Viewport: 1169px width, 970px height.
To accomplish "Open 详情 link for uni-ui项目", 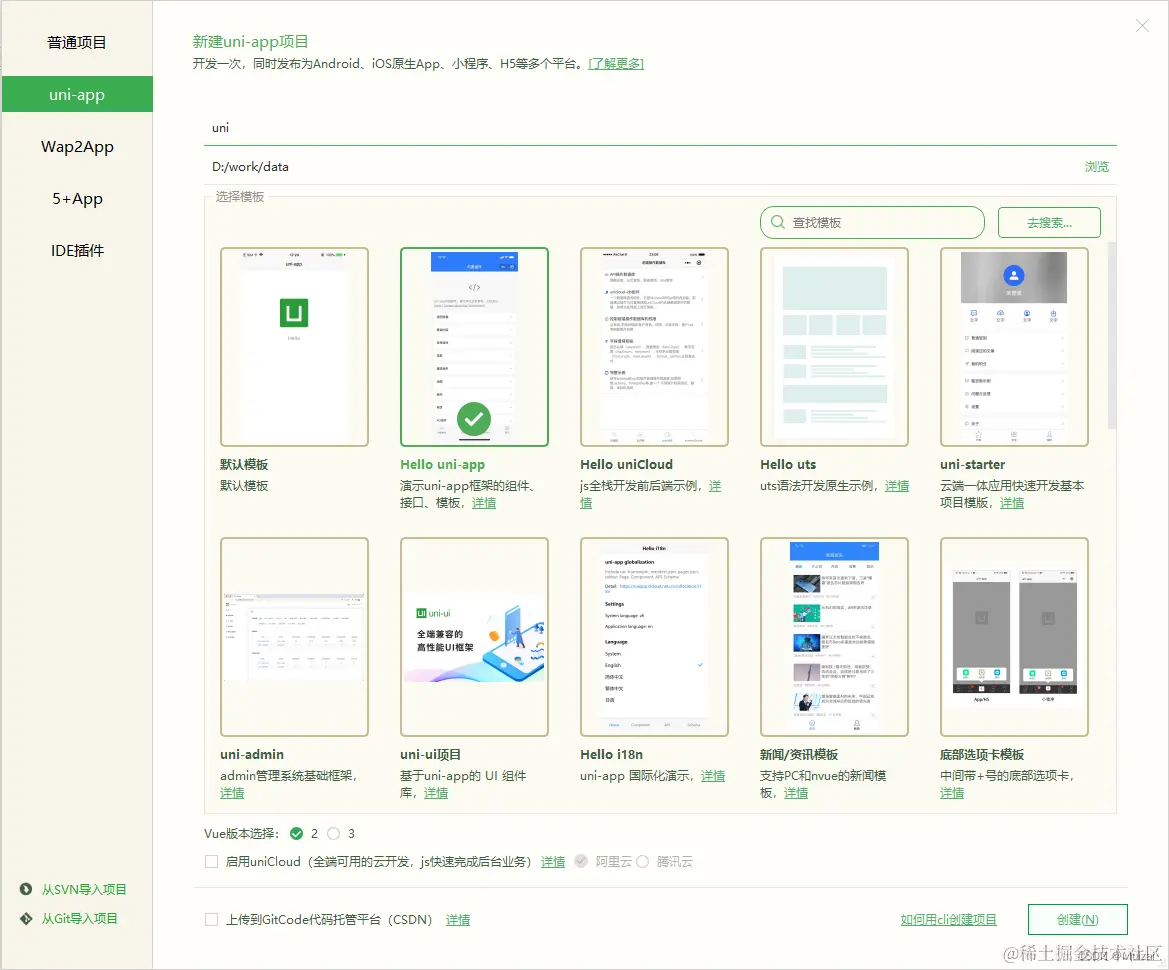I will [x=436, y=793].
